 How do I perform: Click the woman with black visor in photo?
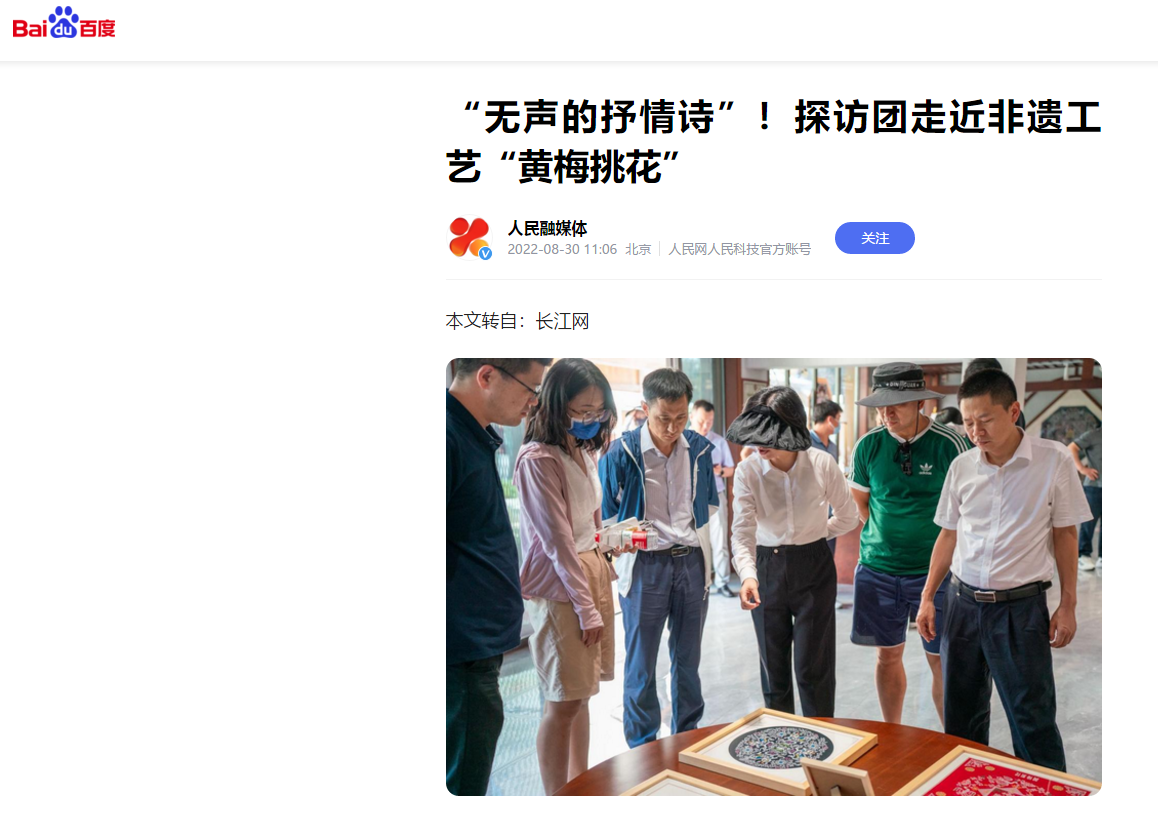coord(787,546)
